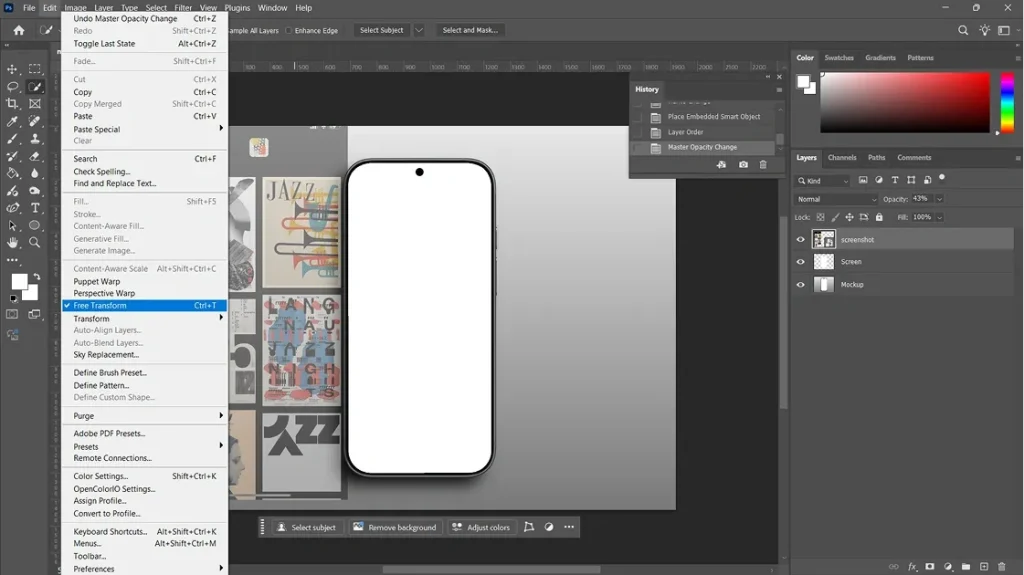Select the Blur tool
Screen dimensions: 1024x575
click(35, 173)
